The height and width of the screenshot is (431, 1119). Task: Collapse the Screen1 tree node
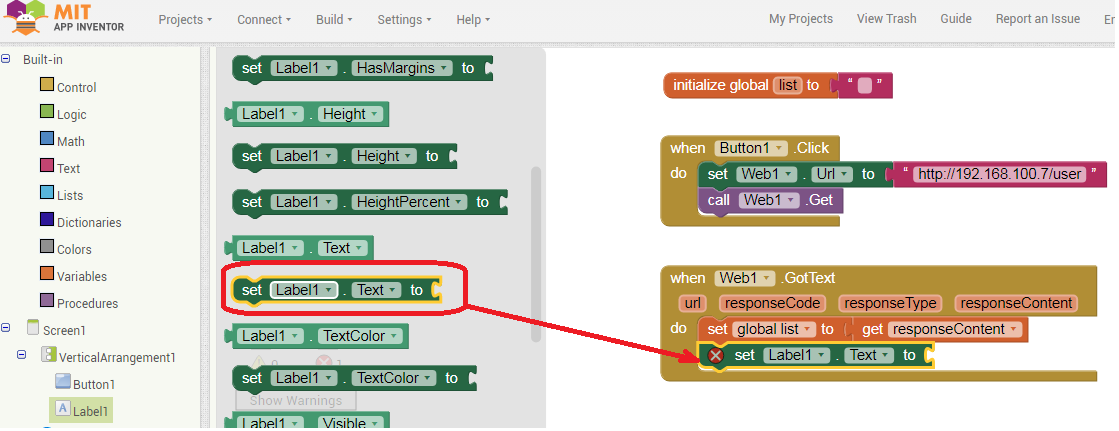click(6, 328)
